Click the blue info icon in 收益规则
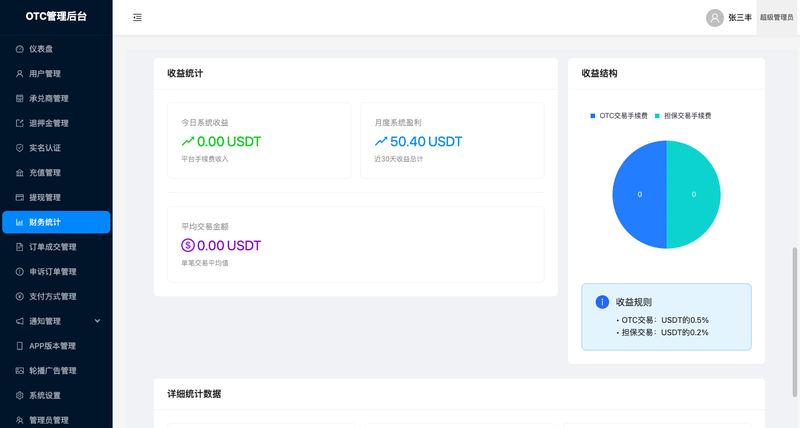The image size is (800, 428). [602, 302]
